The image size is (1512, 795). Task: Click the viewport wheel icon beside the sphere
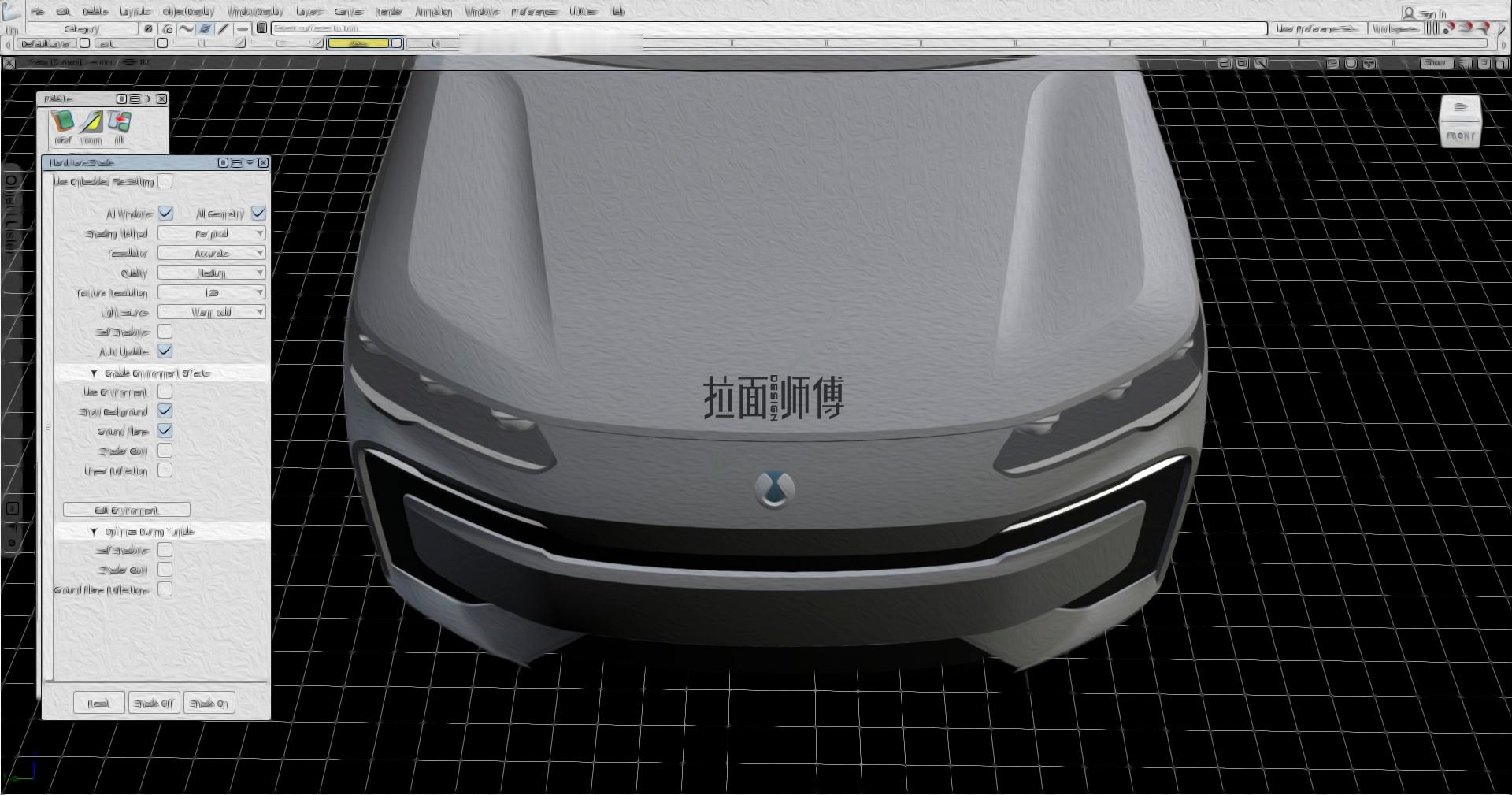[1369, 63]
